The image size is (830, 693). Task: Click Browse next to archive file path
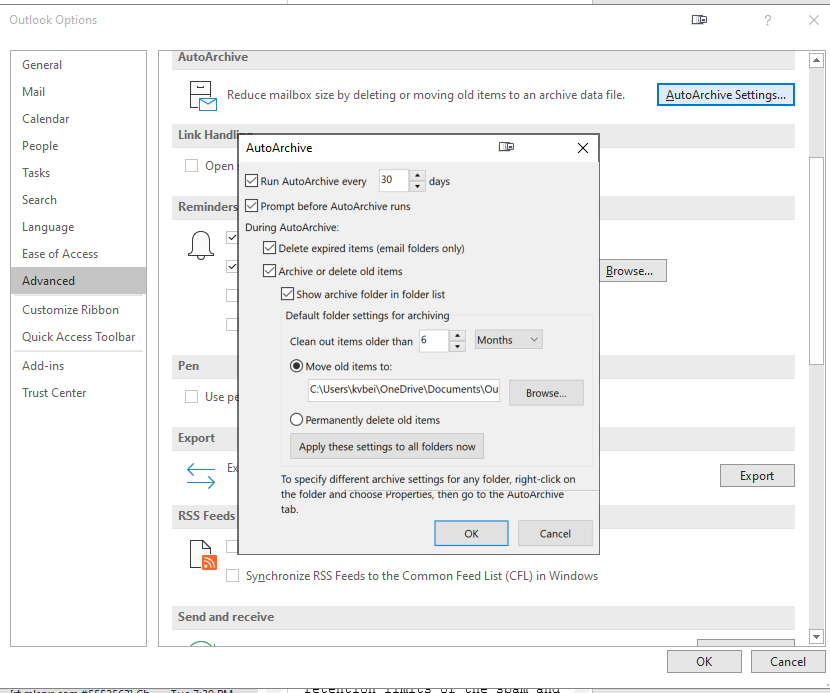(546, 393)
